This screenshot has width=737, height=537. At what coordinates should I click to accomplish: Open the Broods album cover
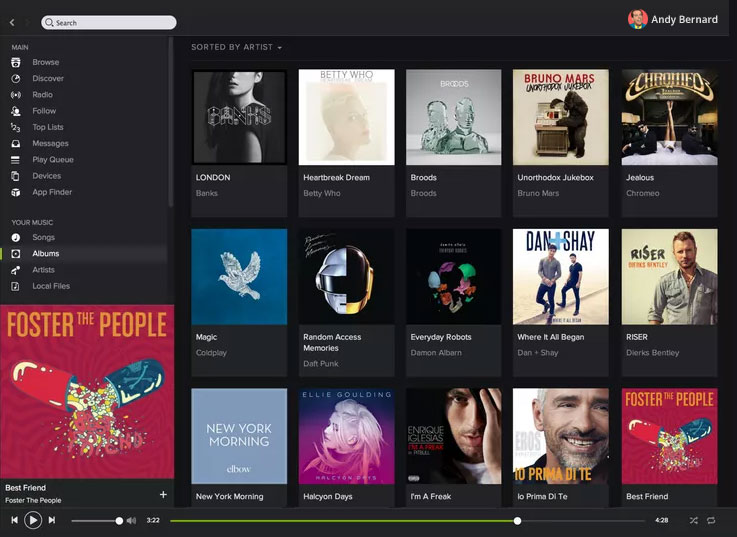454,117
